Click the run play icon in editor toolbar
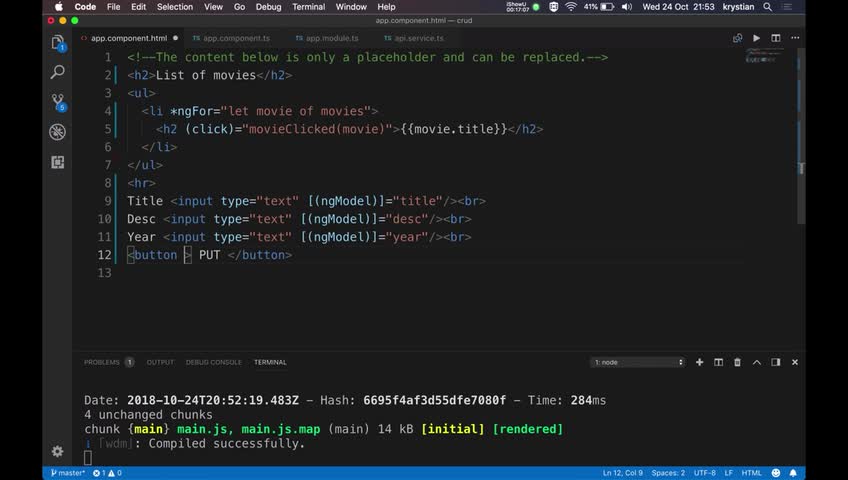The image size is (848, 480). tap(757, 38)
